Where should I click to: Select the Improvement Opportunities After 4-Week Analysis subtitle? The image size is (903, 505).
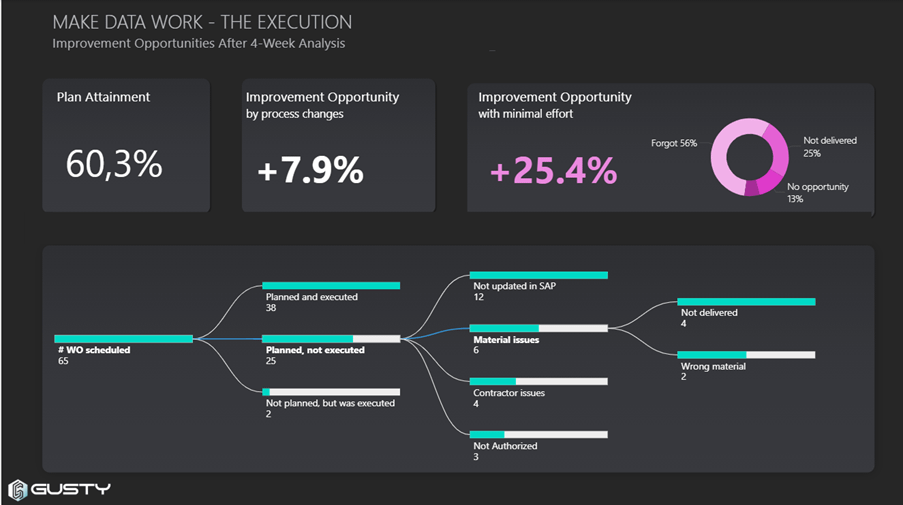pyautogui.click(x=198, y=43)
